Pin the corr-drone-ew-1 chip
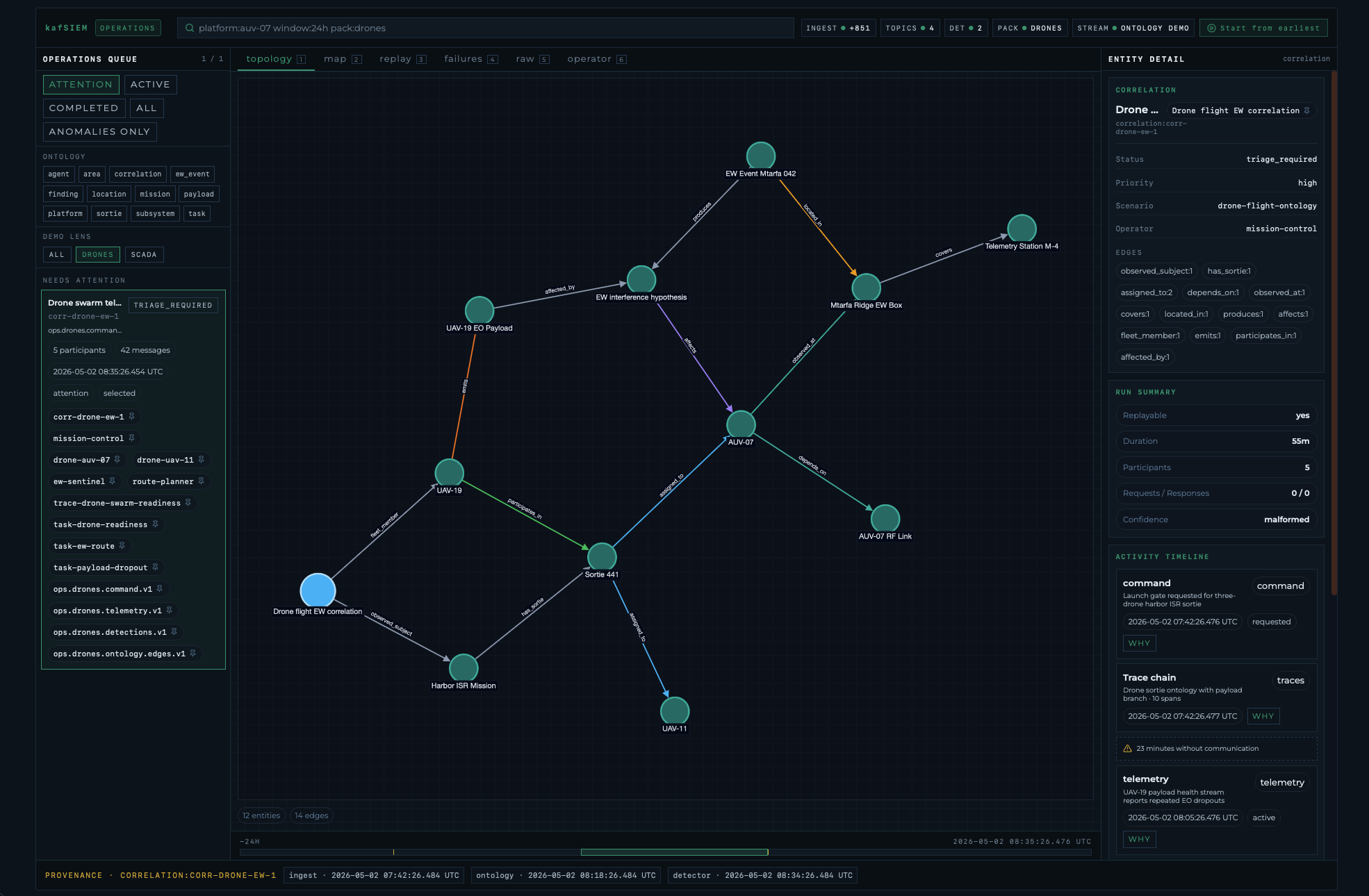Viewport: 1369px width, 896px height. [131, 417]
